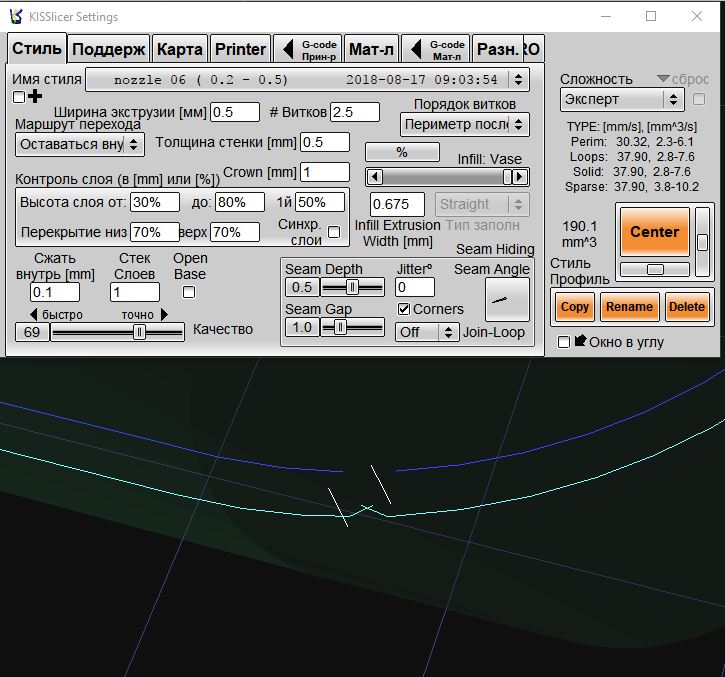725x677 pixels.
Task: Click the left arrow of Infill scrollbar
Action: click(x=373, y=177)
